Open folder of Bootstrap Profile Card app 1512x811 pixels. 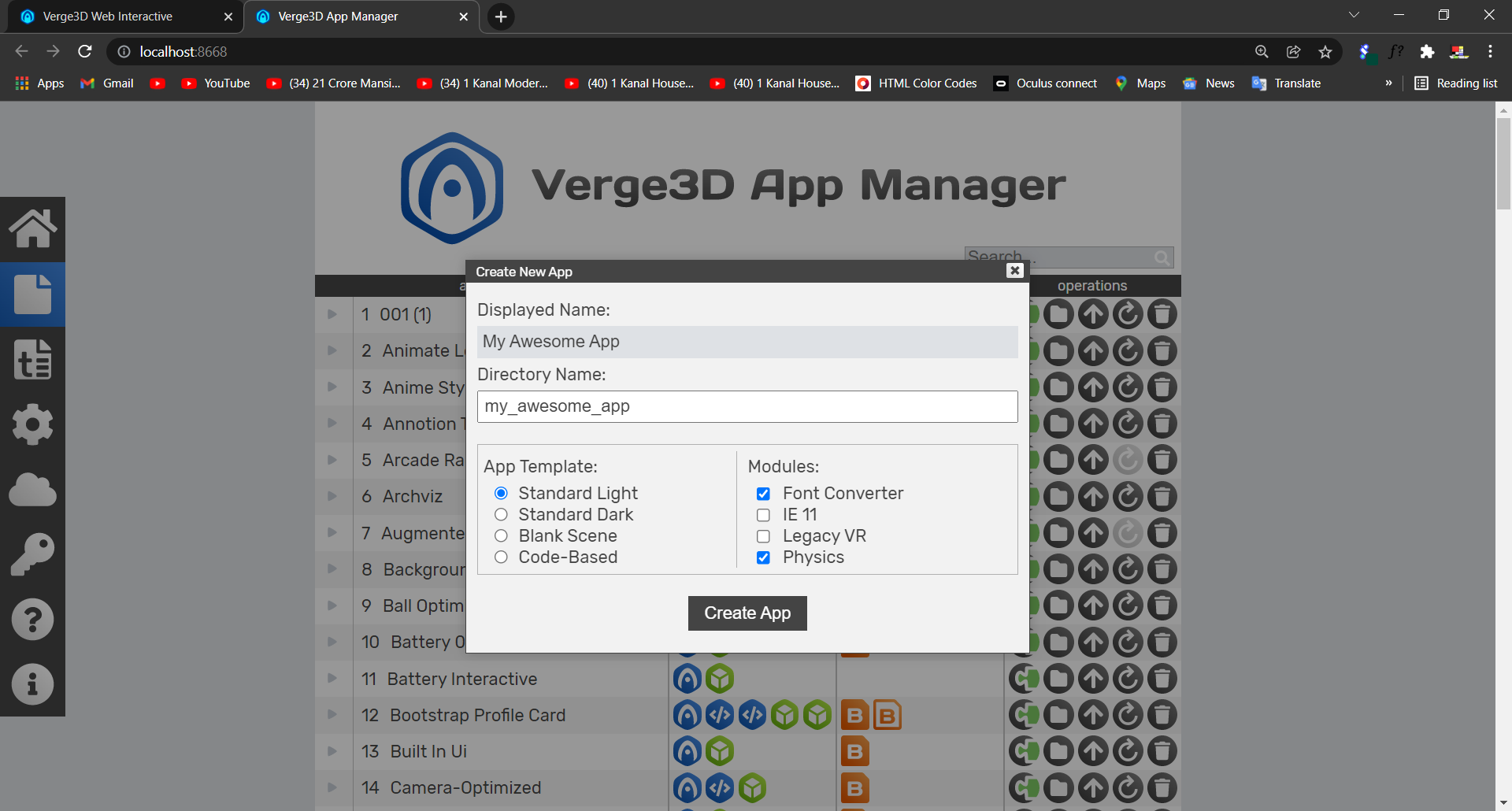1058,715
